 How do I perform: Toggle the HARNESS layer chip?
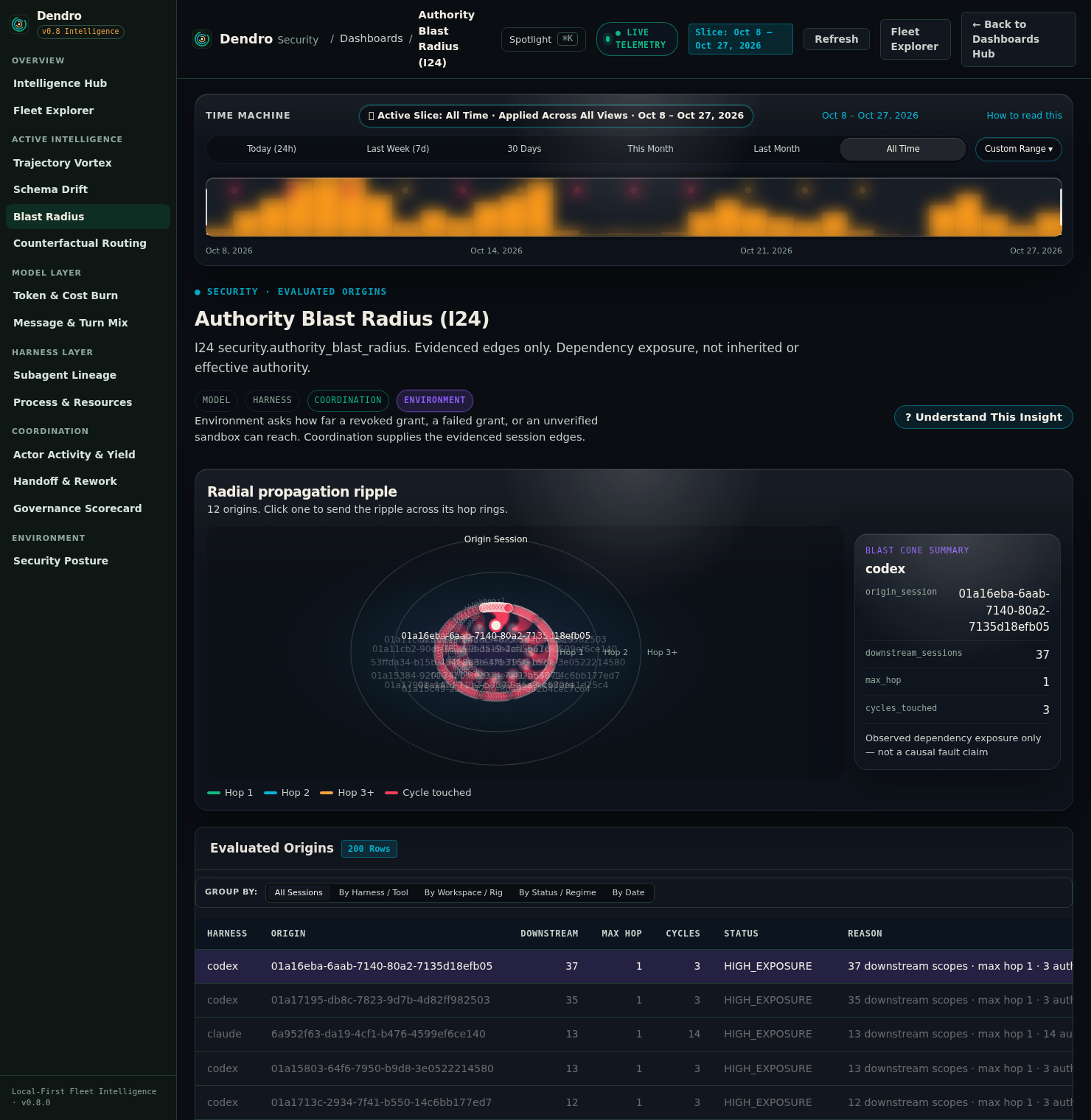coord(272,400)
